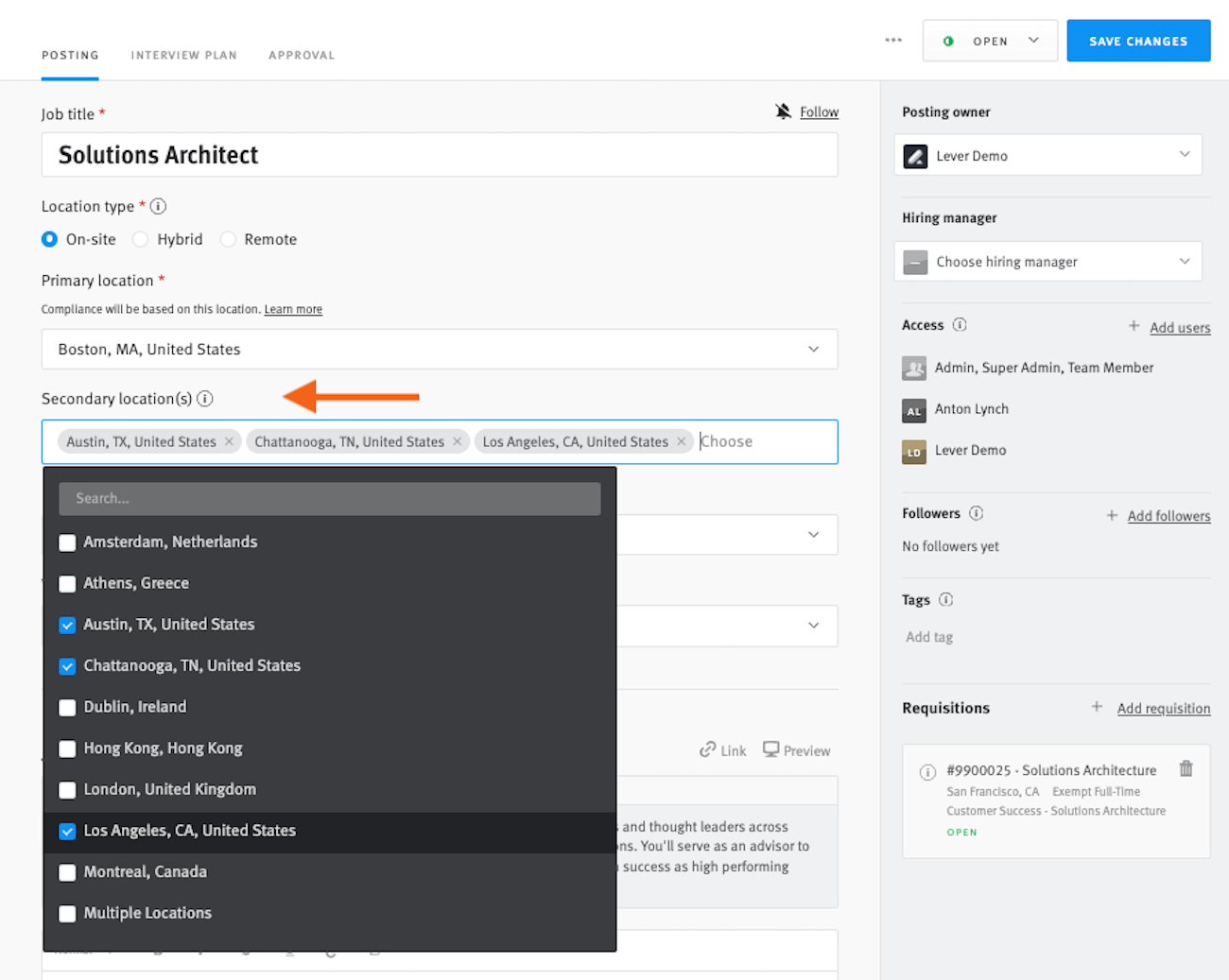Click the plus icon beside Add requisition
This screenshot has width=1229, height=980.
coord(1097,707)
